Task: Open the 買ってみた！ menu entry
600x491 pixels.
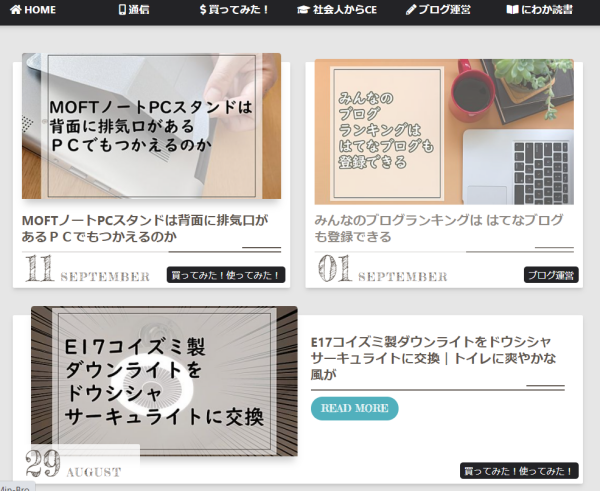Action: click(234, 10)
